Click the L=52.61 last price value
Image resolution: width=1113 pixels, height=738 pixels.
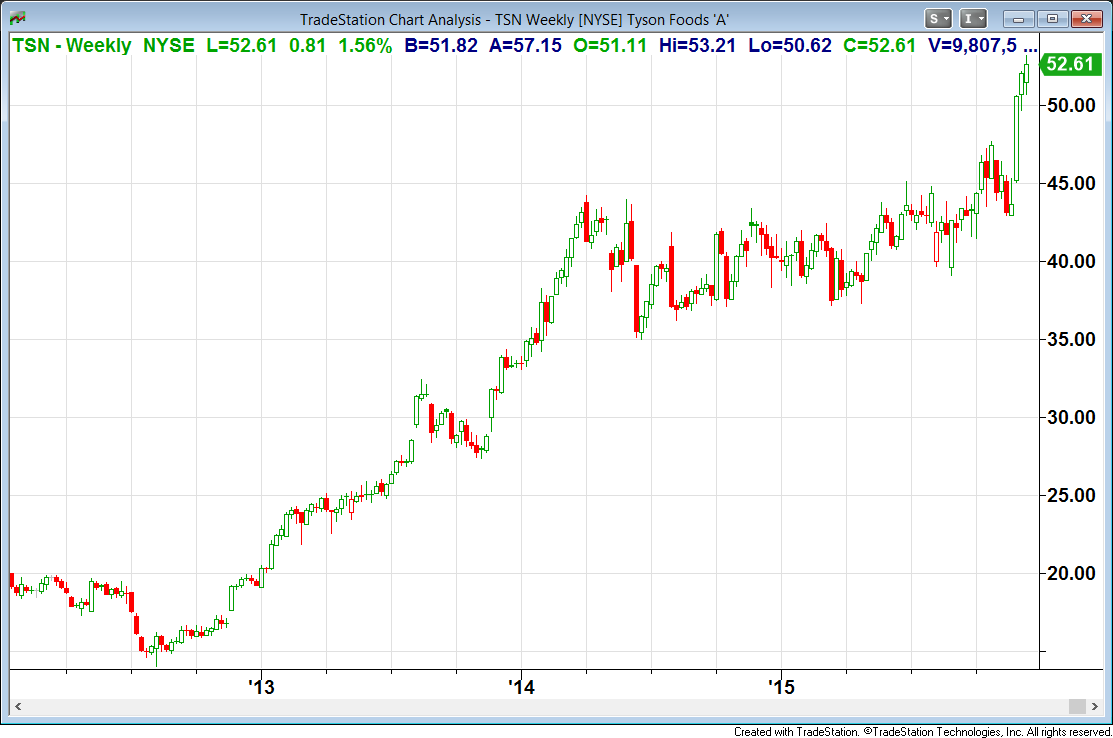point(241,45)
